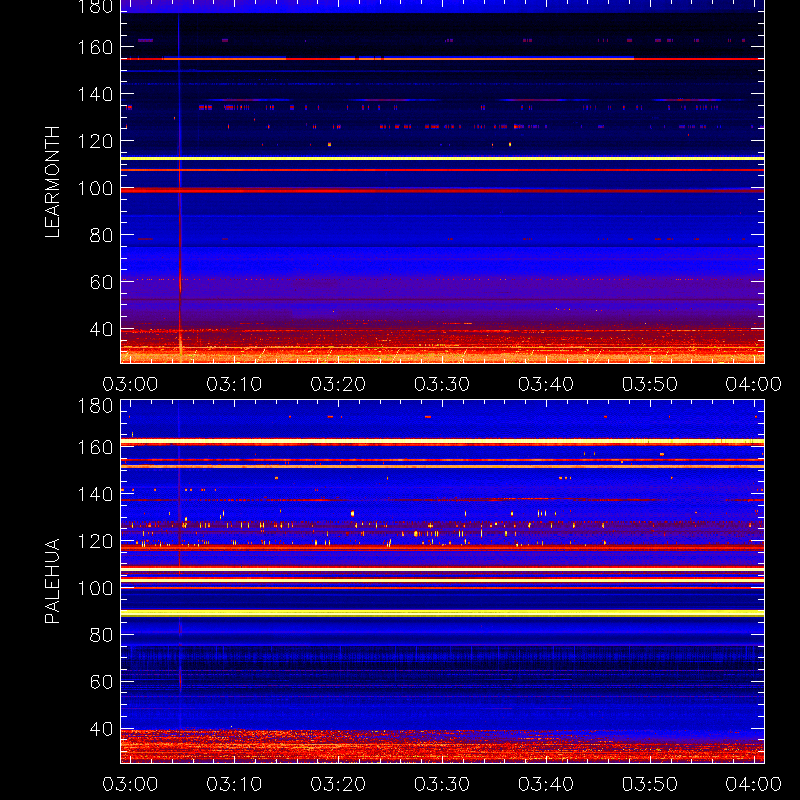The height and width of the screenshot is (800, 800).
Task: Select the 40 frequency label on Learmonth plot
Action: click(101, 329)
